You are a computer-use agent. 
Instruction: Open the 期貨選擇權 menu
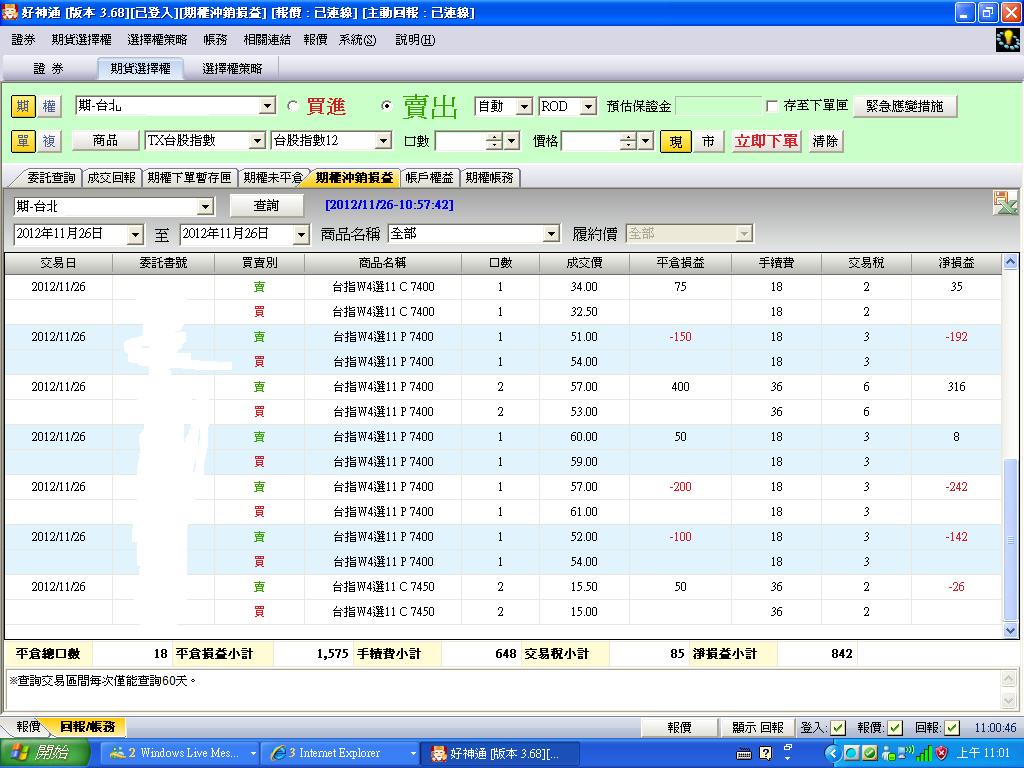[82, 40]
